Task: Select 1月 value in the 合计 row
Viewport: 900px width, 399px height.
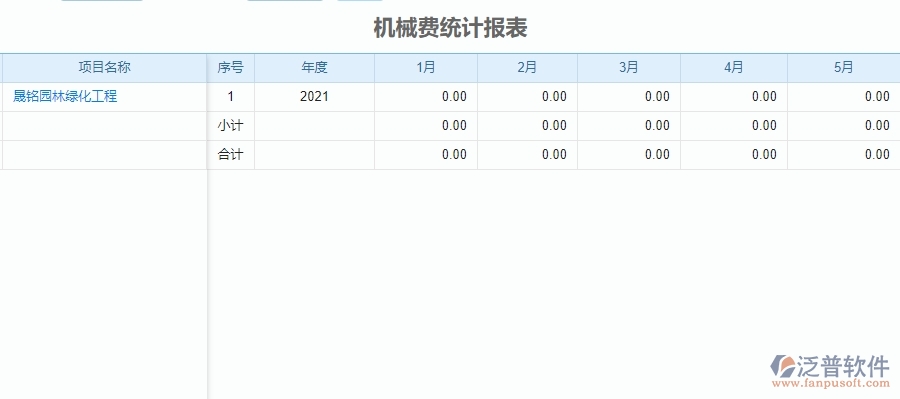Action: tap(426, 154)
